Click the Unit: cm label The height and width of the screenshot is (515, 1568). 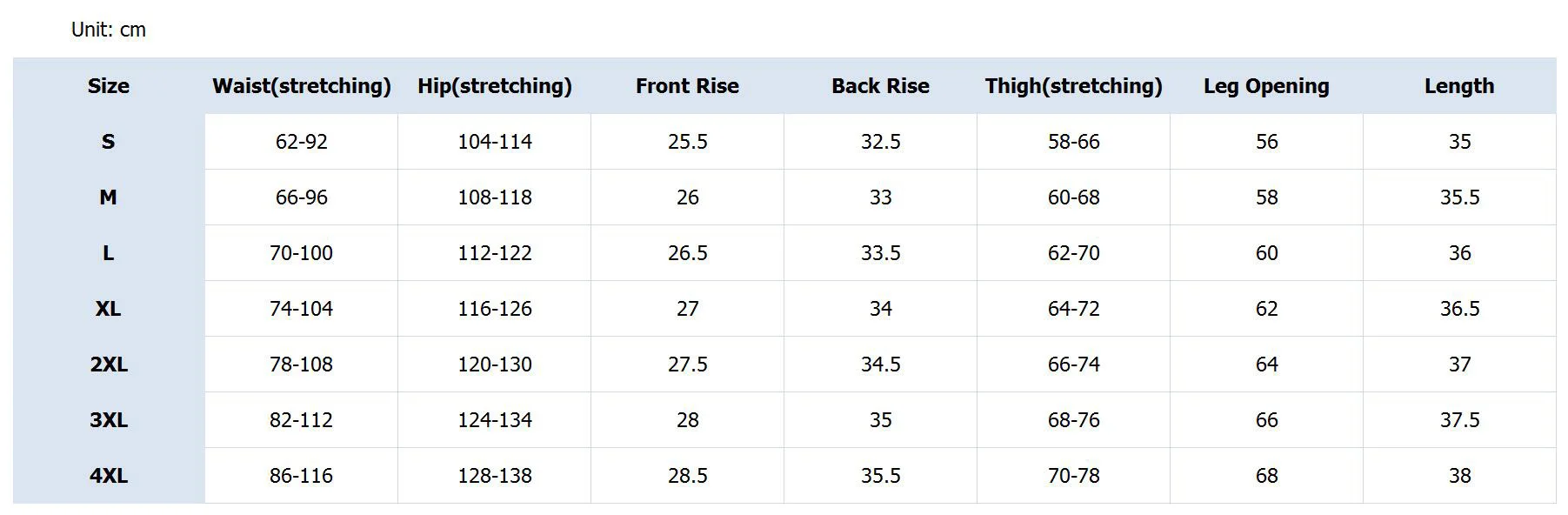[x=109, y=30]
